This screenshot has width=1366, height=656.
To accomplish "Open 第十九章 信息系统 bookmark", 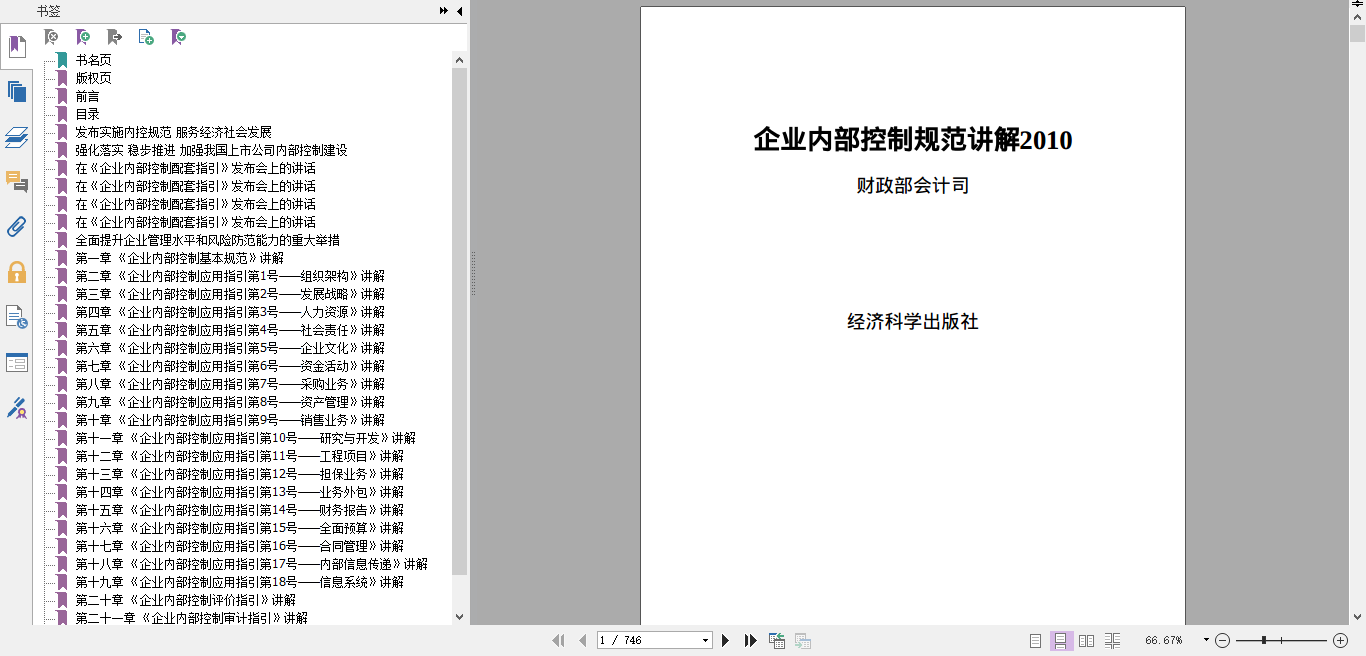I will pos(240,582).
